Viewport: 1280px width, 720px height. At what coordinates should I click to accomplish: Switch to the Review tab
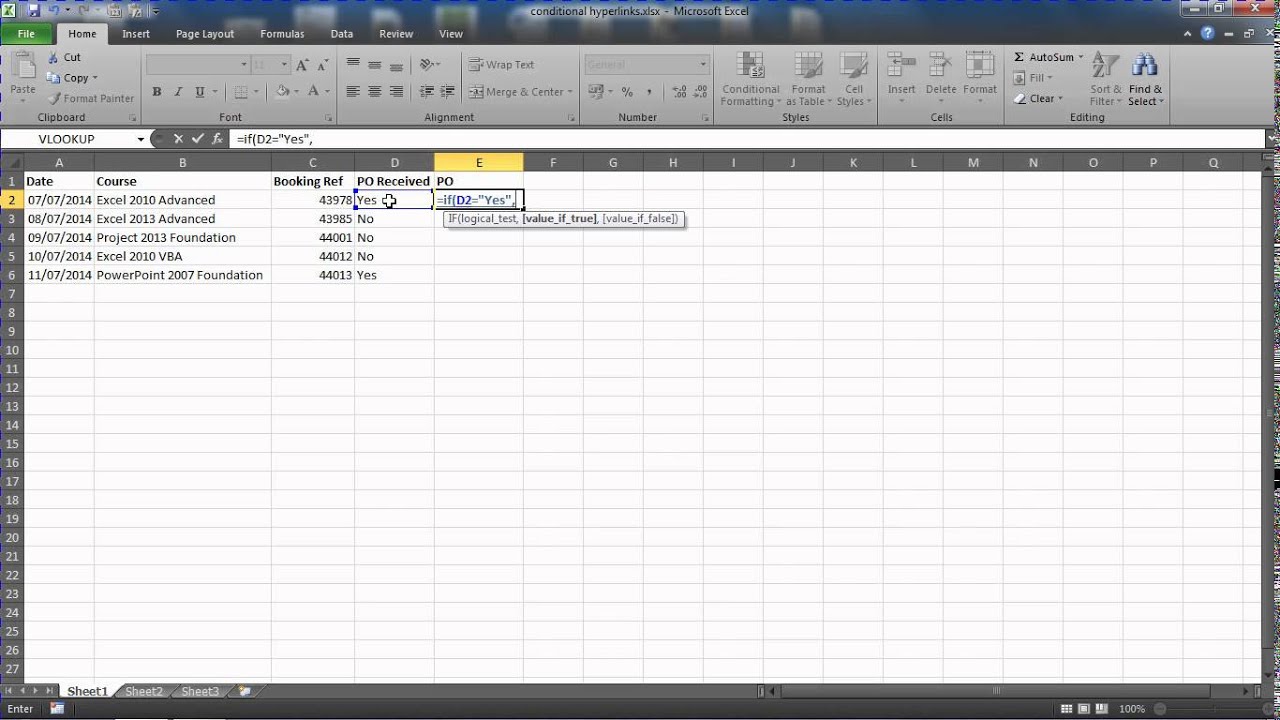396,33
